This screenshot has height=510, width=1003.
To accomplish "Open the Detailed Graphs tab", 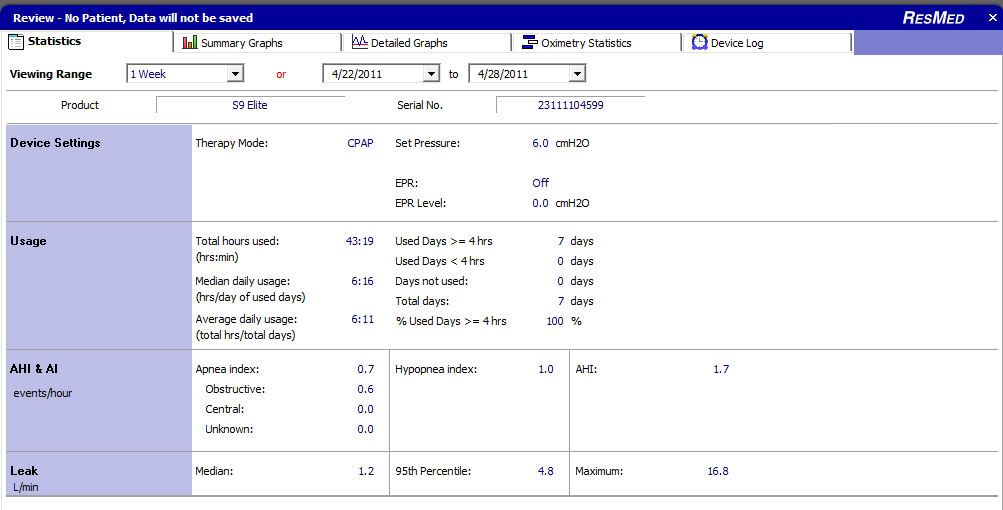I will (427, 42).
